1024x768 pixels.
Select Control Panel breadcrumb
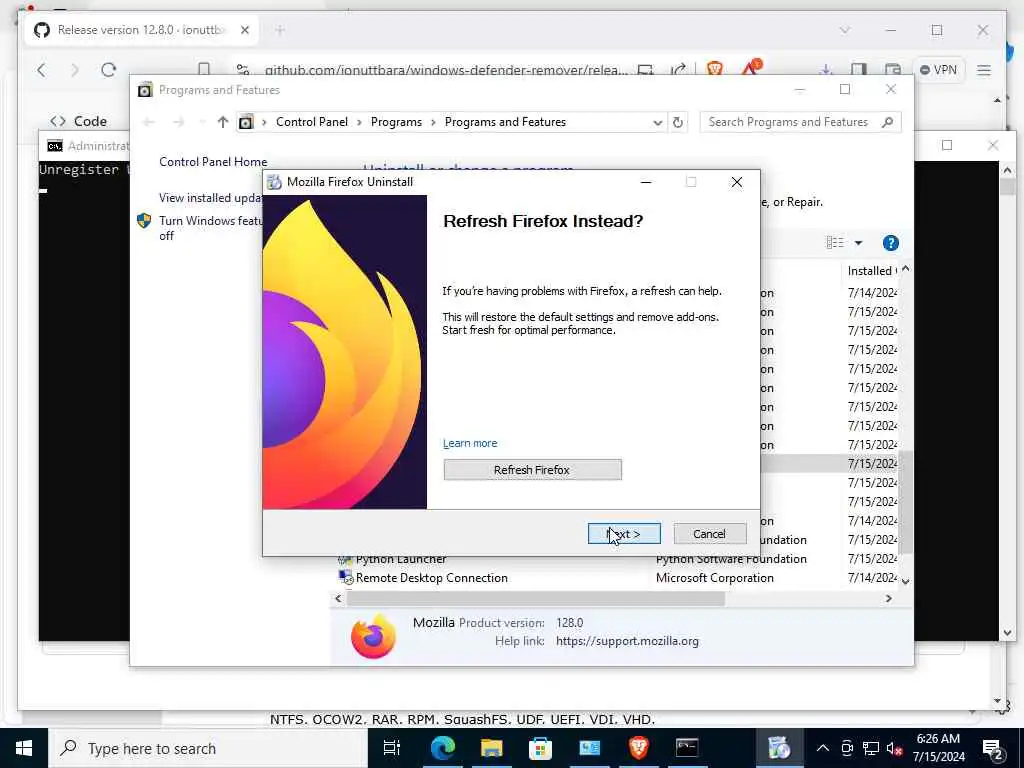[312, 122]
